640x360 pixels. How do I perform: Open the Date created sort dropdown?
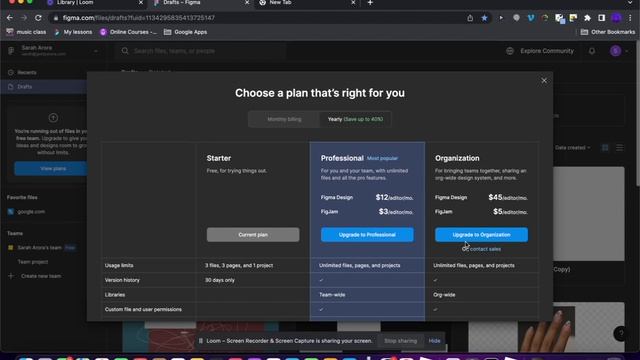coord(572,148)
